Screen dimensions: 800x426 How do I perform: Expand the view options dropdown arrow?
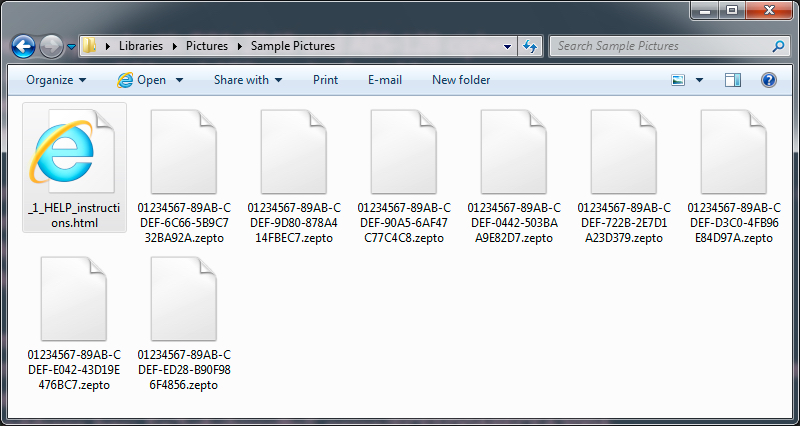[699, 80]
